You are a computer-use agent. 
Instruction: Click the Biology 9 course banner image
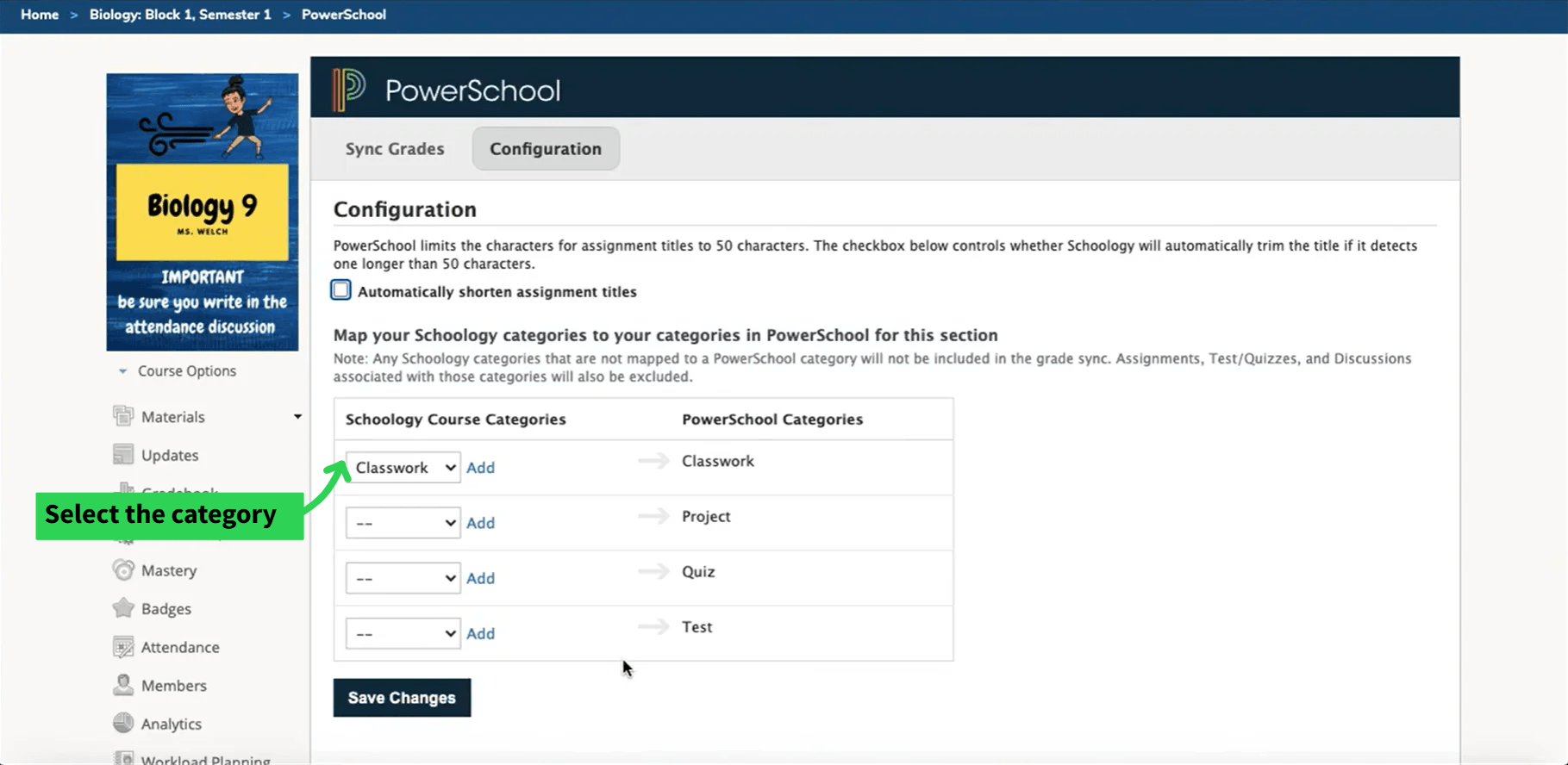[203, 212]
